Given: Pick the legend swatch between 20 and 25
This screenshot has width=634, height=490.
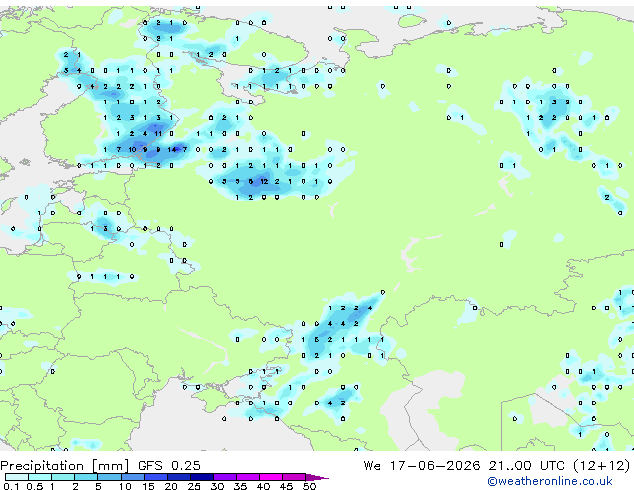Looking at the screenshot, I should 179,477.
